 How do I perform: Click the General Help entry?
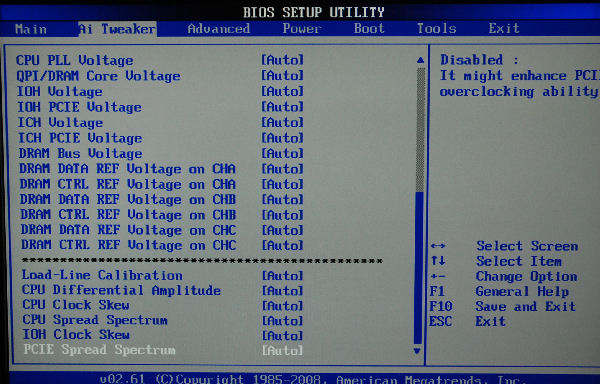tap(522, 291)
